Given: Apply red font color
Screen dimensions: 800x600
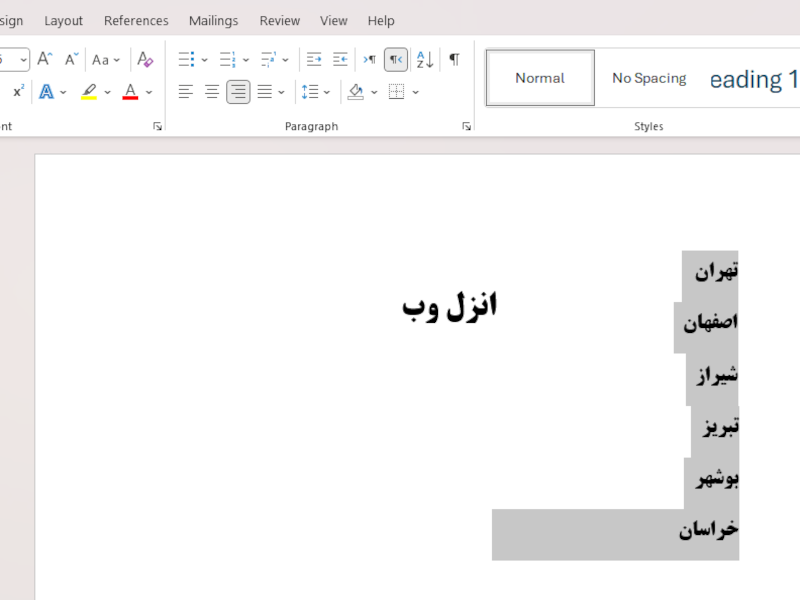Looking at the screenshot, I should click(131, 92).
